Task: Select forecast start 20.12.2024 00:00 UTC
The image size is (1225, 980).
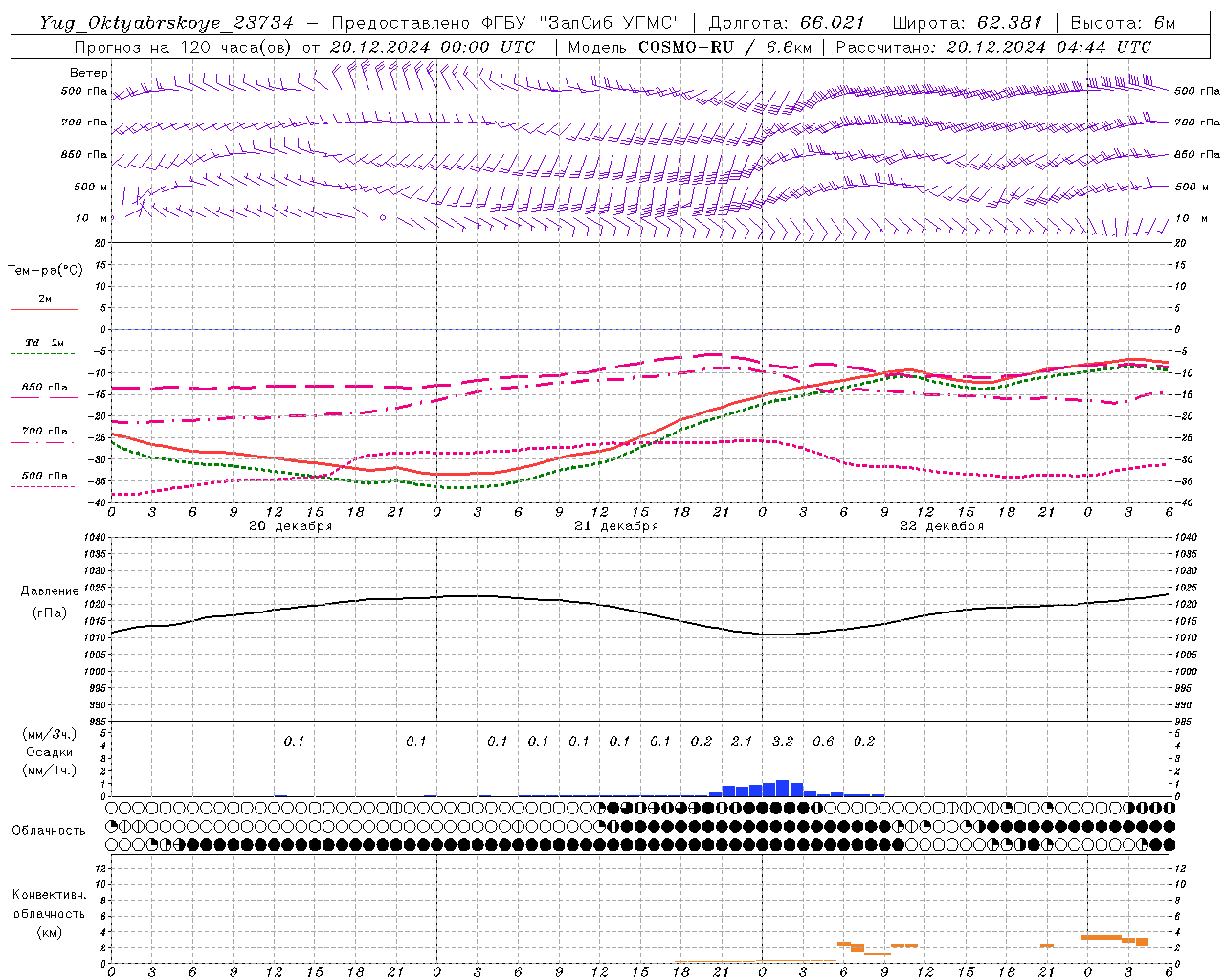Action: (x=433, y=47)
